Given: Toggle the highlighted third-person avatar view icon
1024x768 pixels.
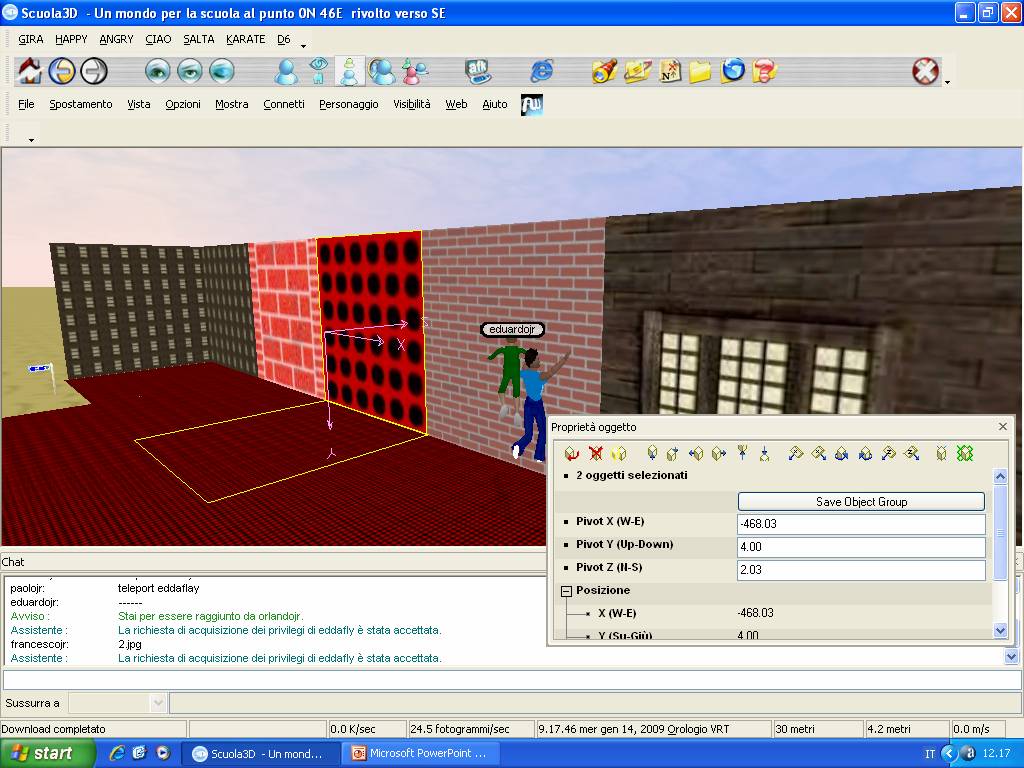Looking at the screenshot, I should click(349, 71).
